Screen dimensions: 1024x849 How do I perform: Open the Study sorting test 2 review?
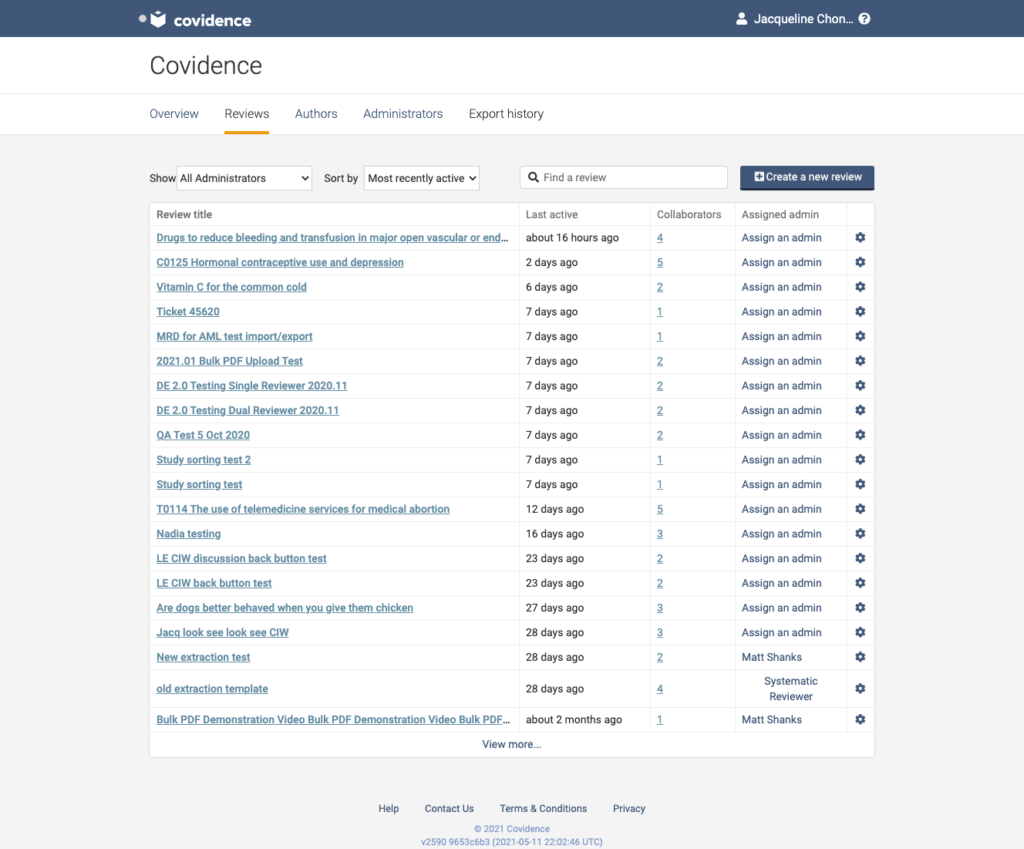pos(204,460)
